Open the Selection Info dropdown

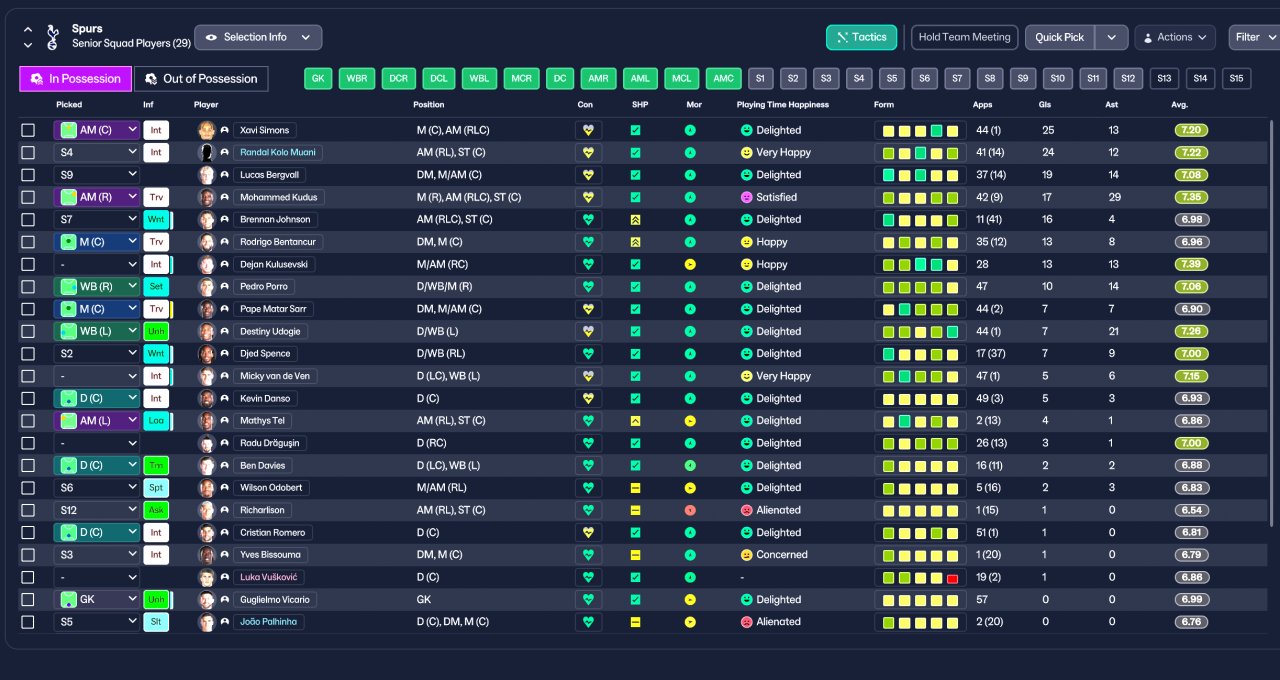point(258,37)
